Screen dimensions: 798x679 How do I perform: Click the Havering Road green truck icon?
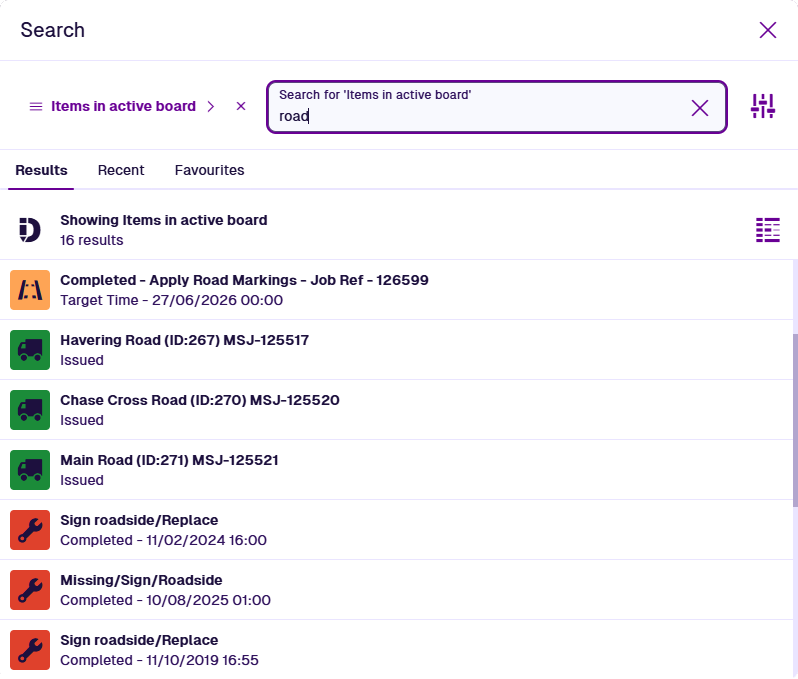tap(30, 350)
